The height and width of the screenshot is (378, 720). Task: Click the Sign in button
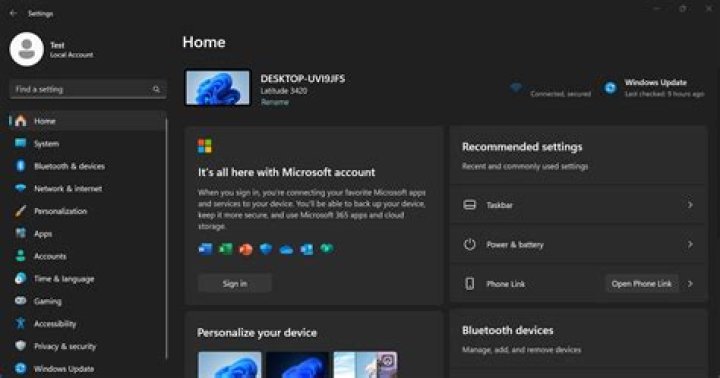tap(235, 283)
